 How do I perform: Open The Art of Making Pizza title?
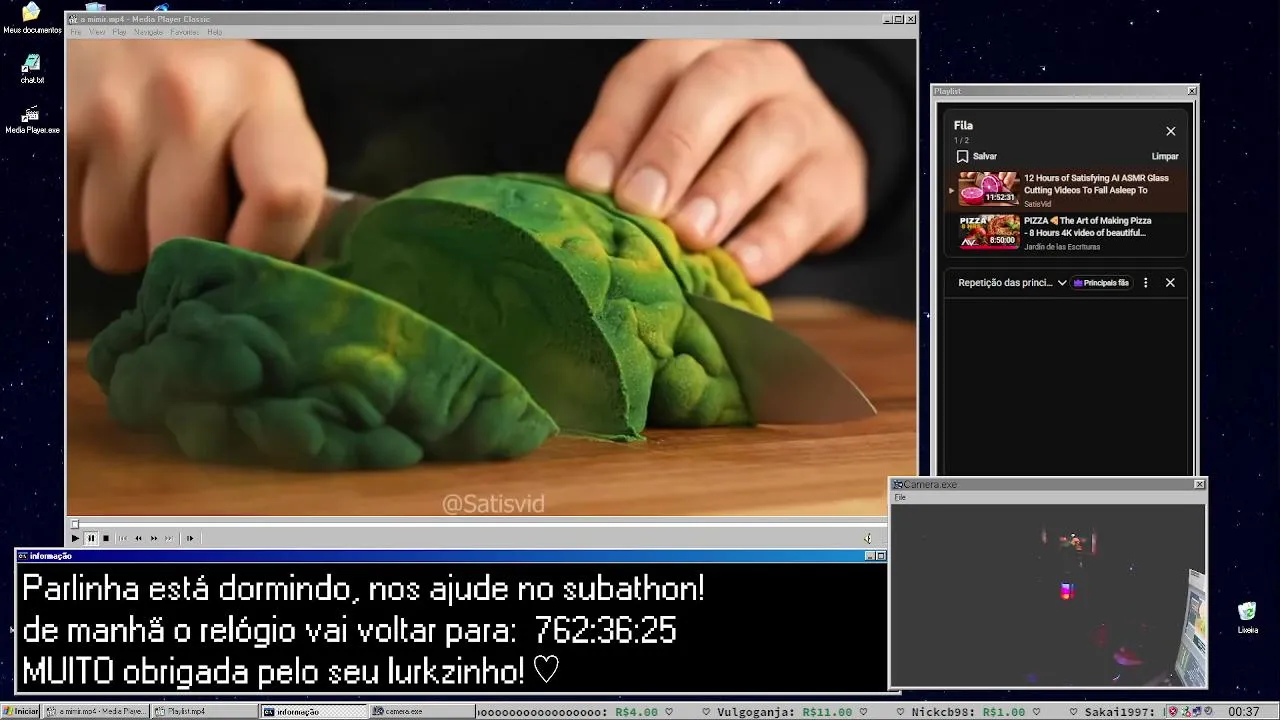1088,226
